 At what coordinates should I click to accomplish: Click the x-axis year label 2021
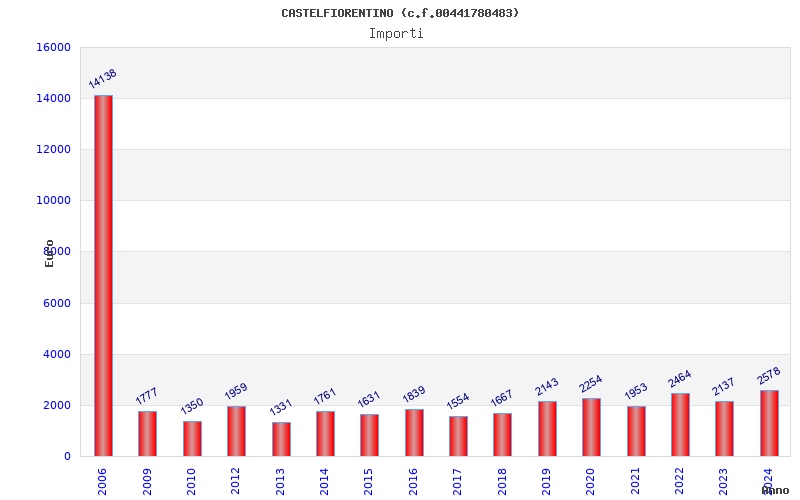(635, 481)
